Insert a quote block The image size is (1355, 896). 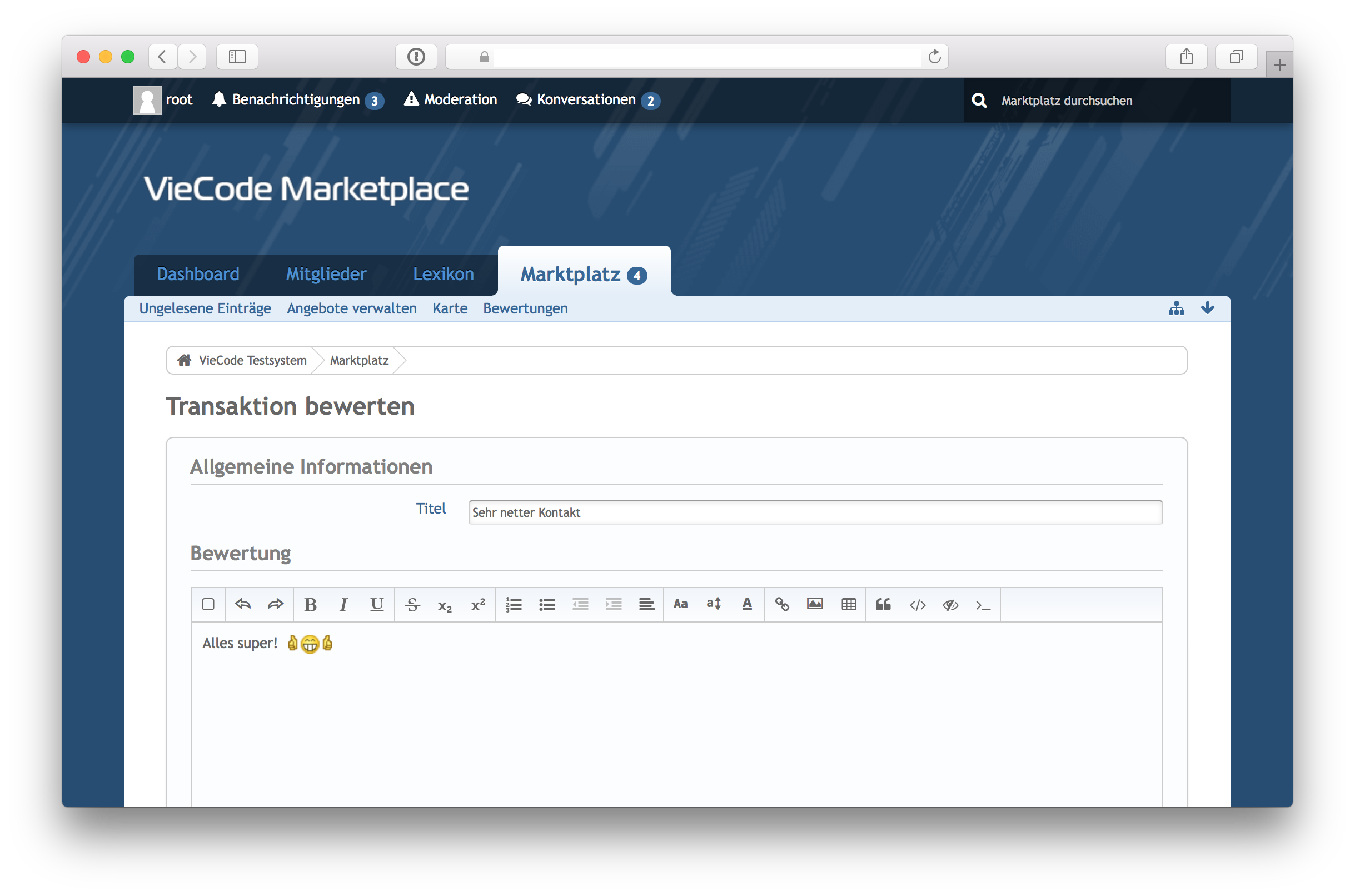883,605
